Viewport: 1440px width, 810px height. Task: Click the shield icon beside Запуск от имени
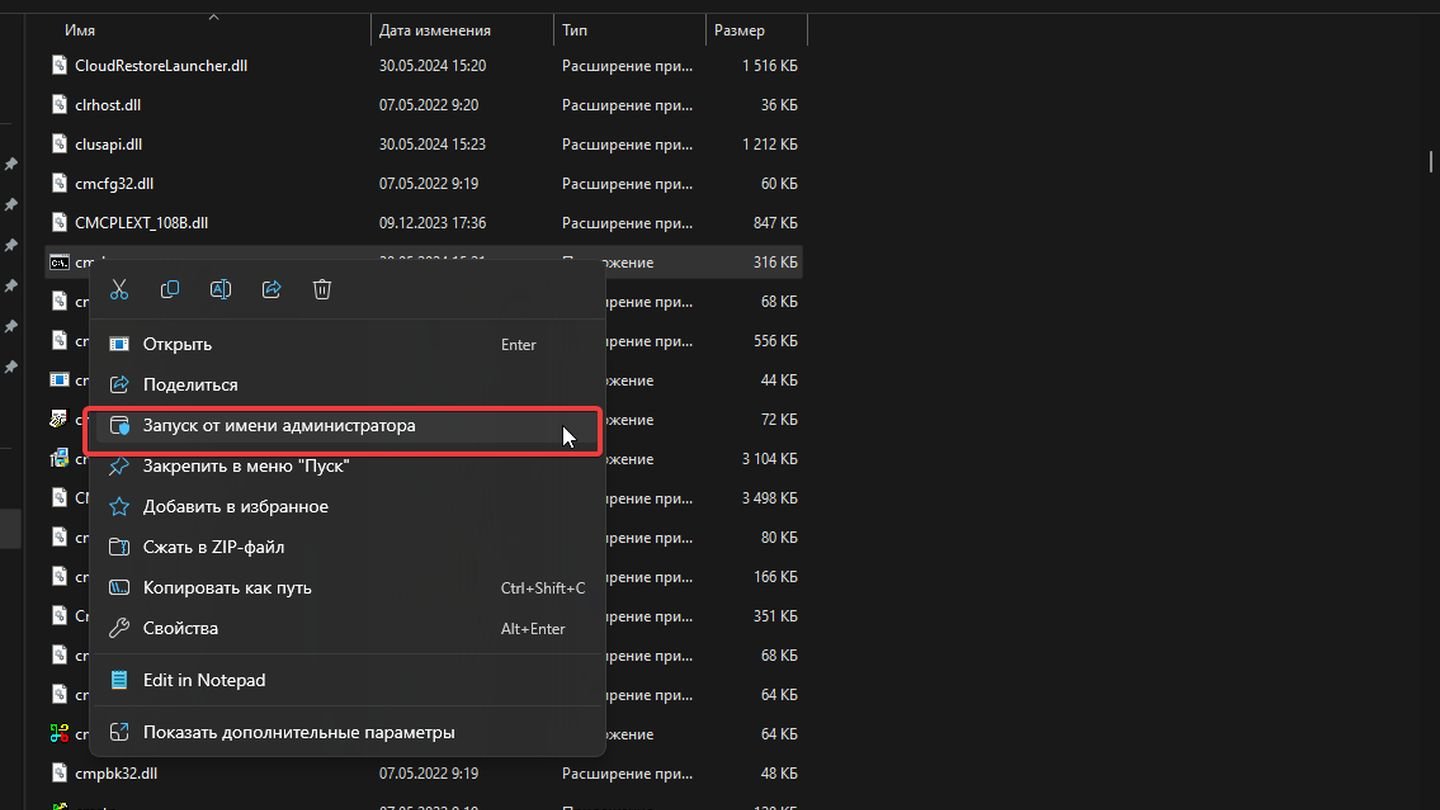click(x=119, y=426)
